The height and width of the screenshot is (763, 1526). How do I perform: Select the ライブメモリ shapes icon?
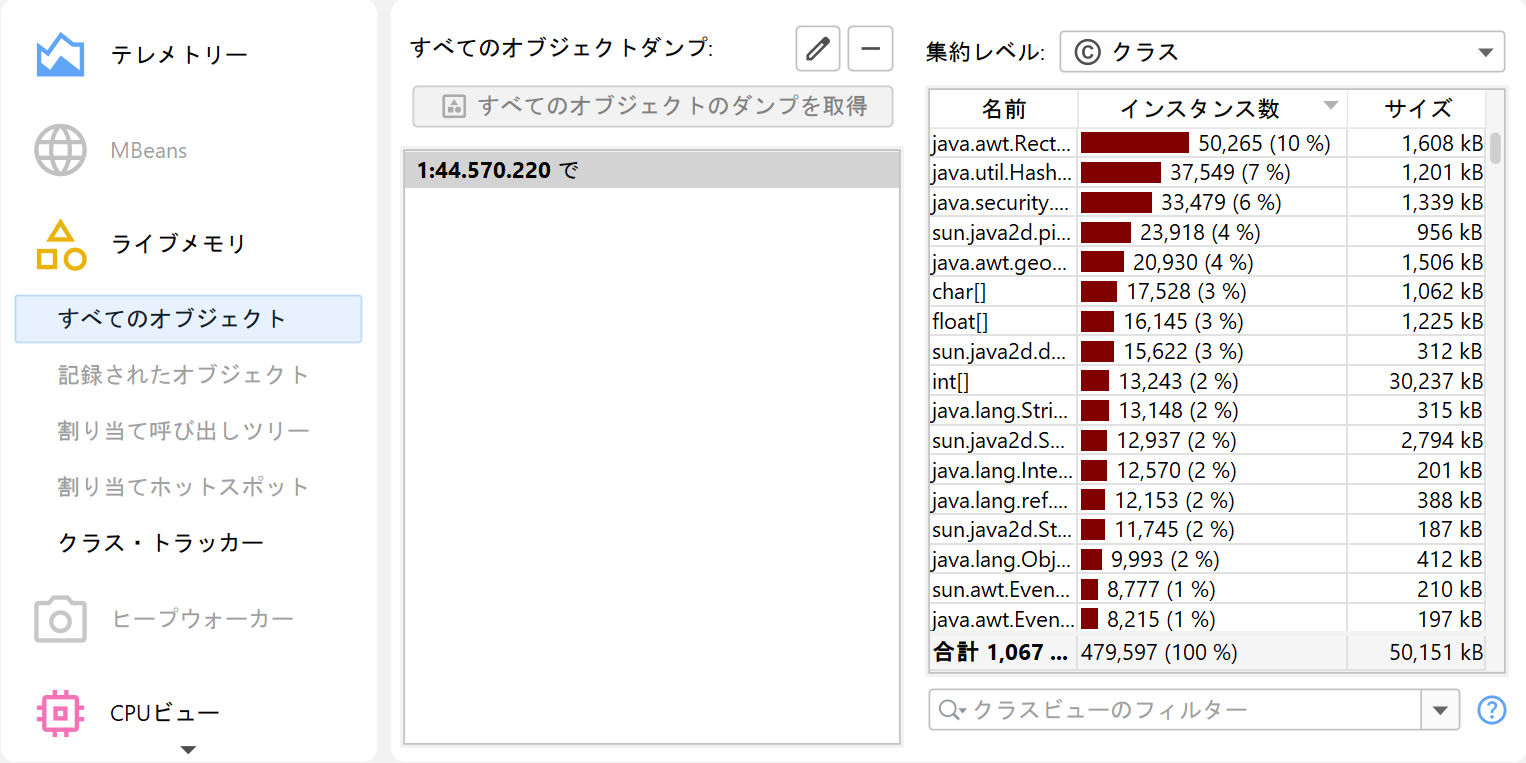60,245
